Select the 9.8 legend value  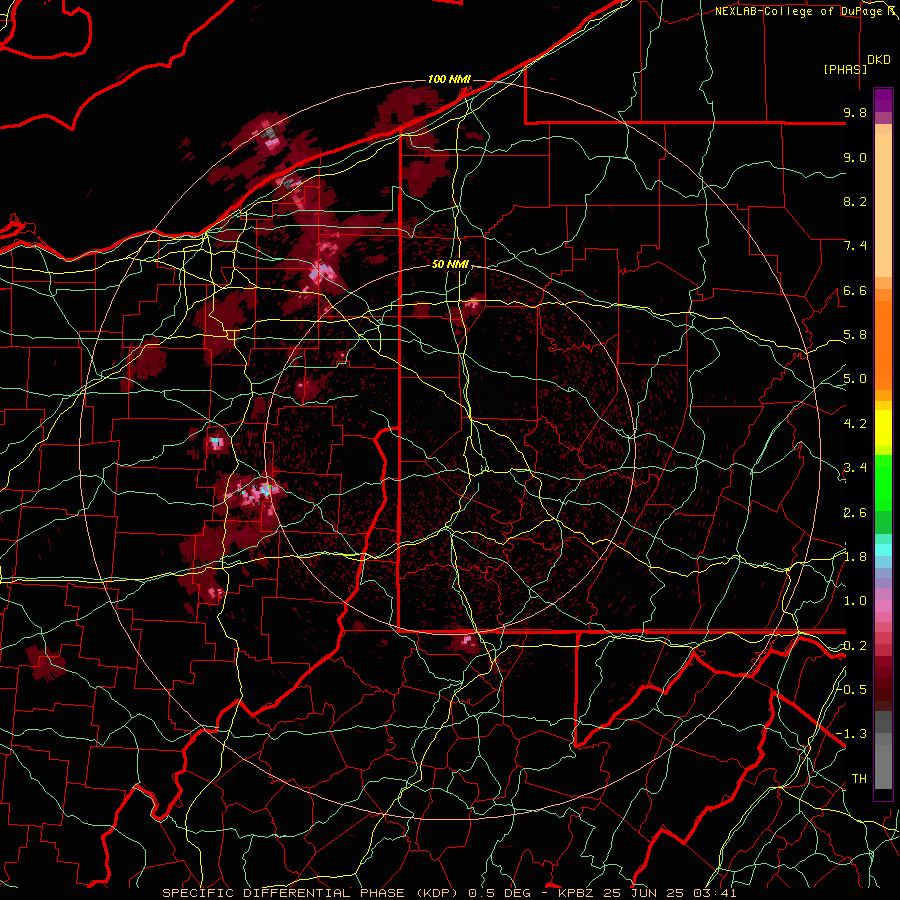click(x=855, y=112)
